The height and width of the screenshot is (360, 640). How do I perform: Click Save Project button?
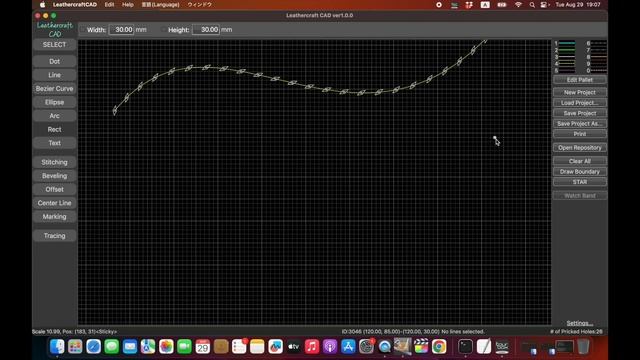coord(580,113)
